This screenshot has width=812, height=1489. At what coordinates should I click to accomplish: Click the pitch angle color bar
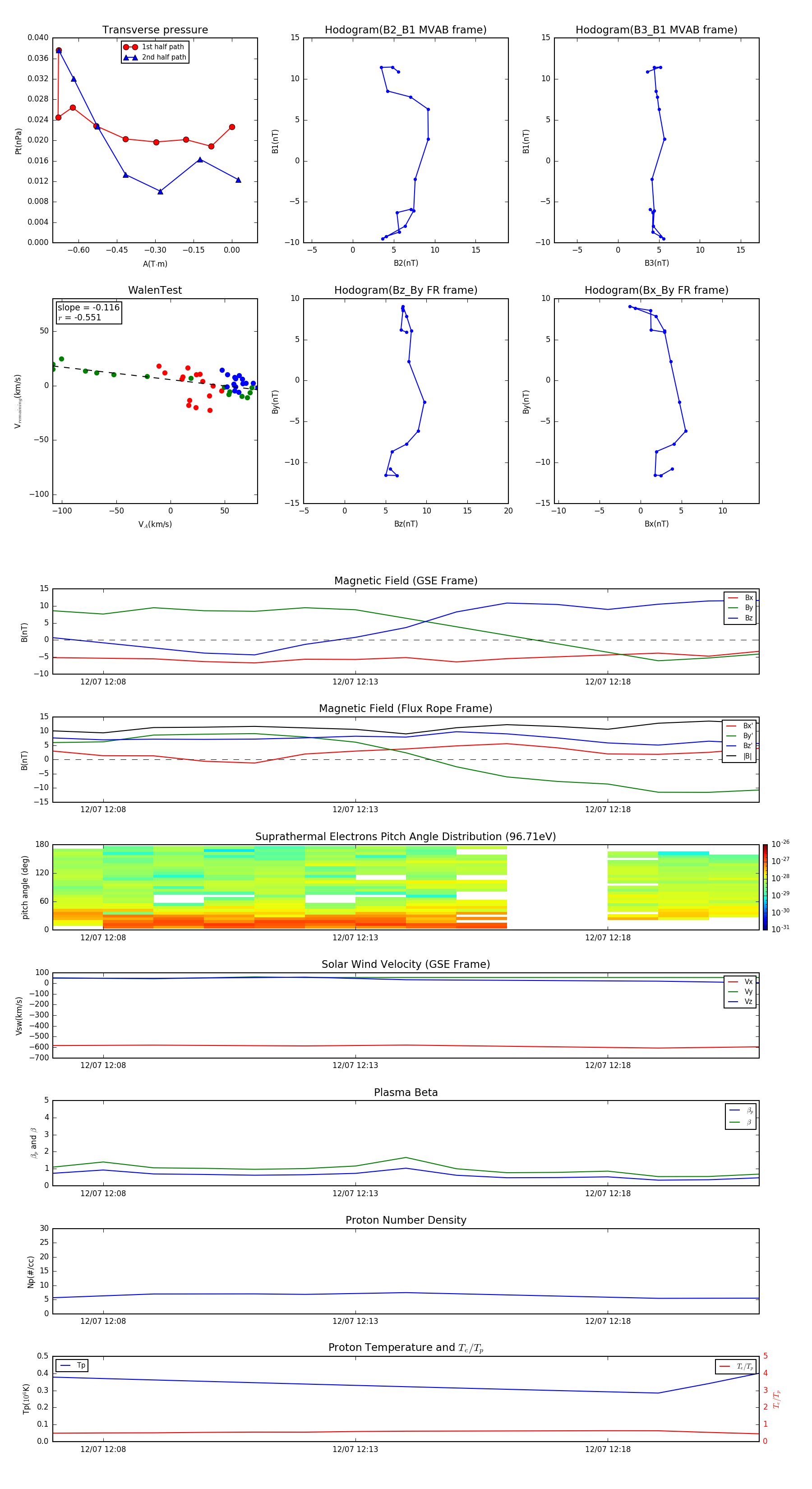[765, 887]
